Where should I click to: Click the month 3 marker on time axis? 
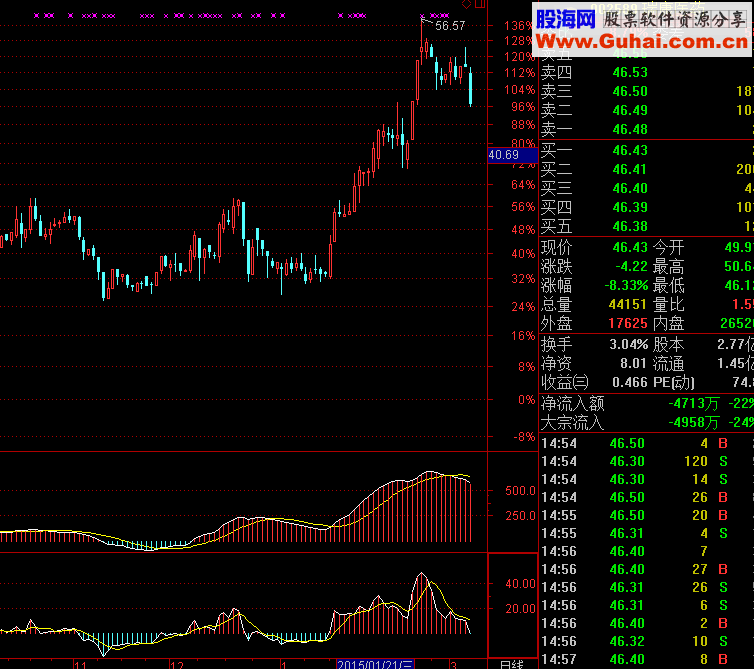(x=453, y=665)
